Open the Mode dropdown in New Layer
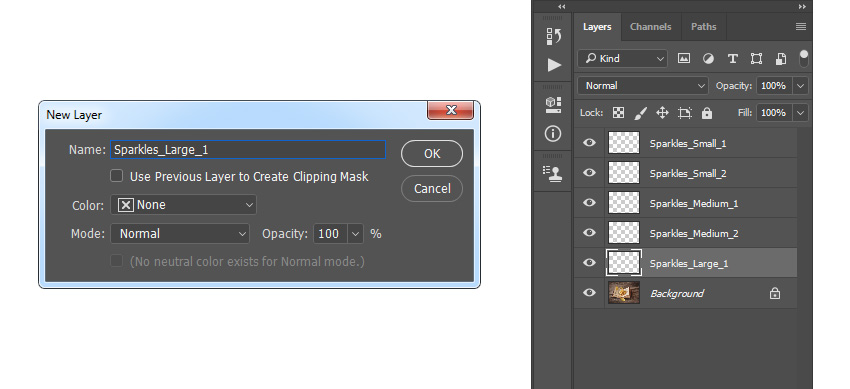This screenshot has width=850, height=389. [180, 234]
